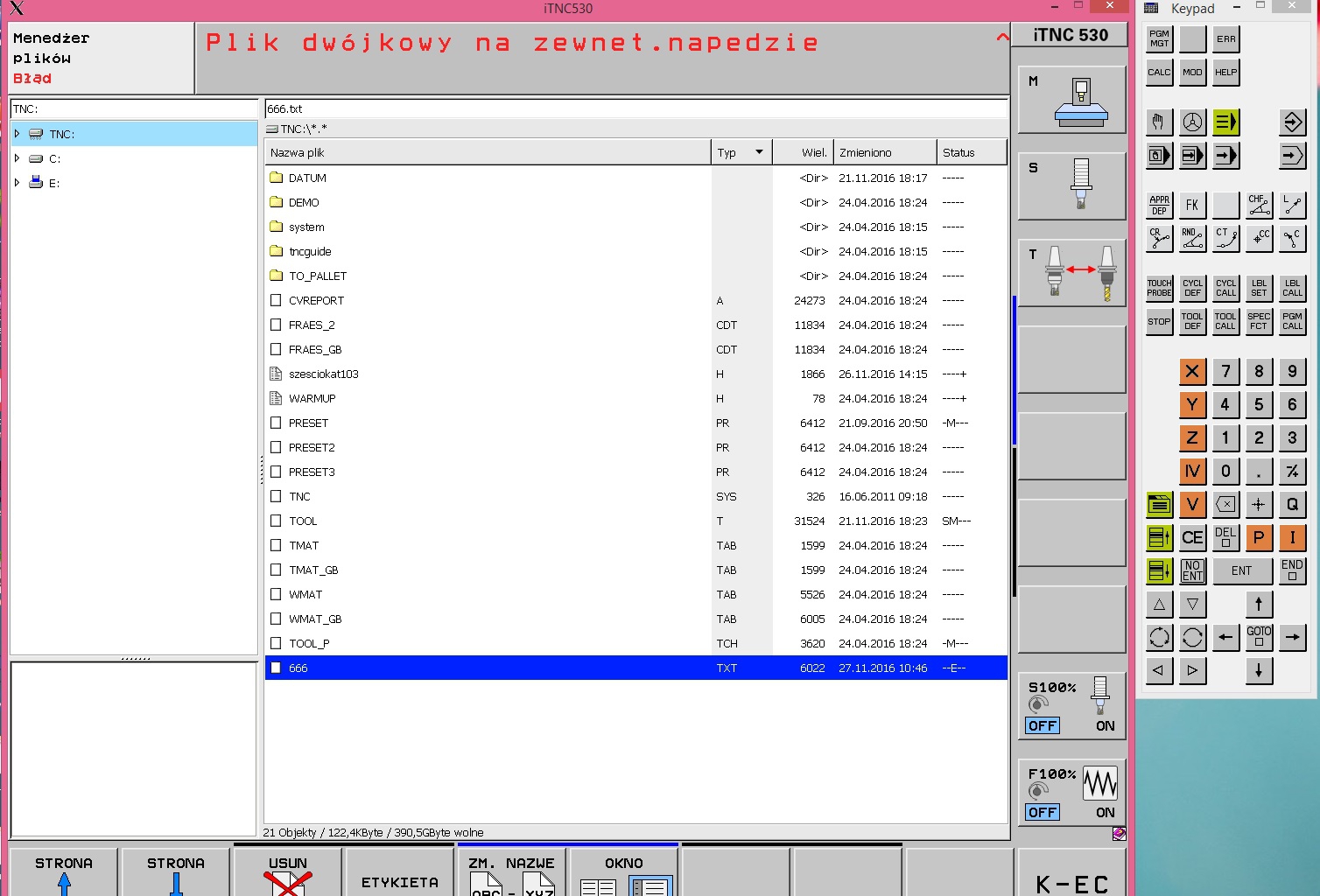Click green soft-key row down key
This screenshot has width=1320, height=896.
(1159, 570)
